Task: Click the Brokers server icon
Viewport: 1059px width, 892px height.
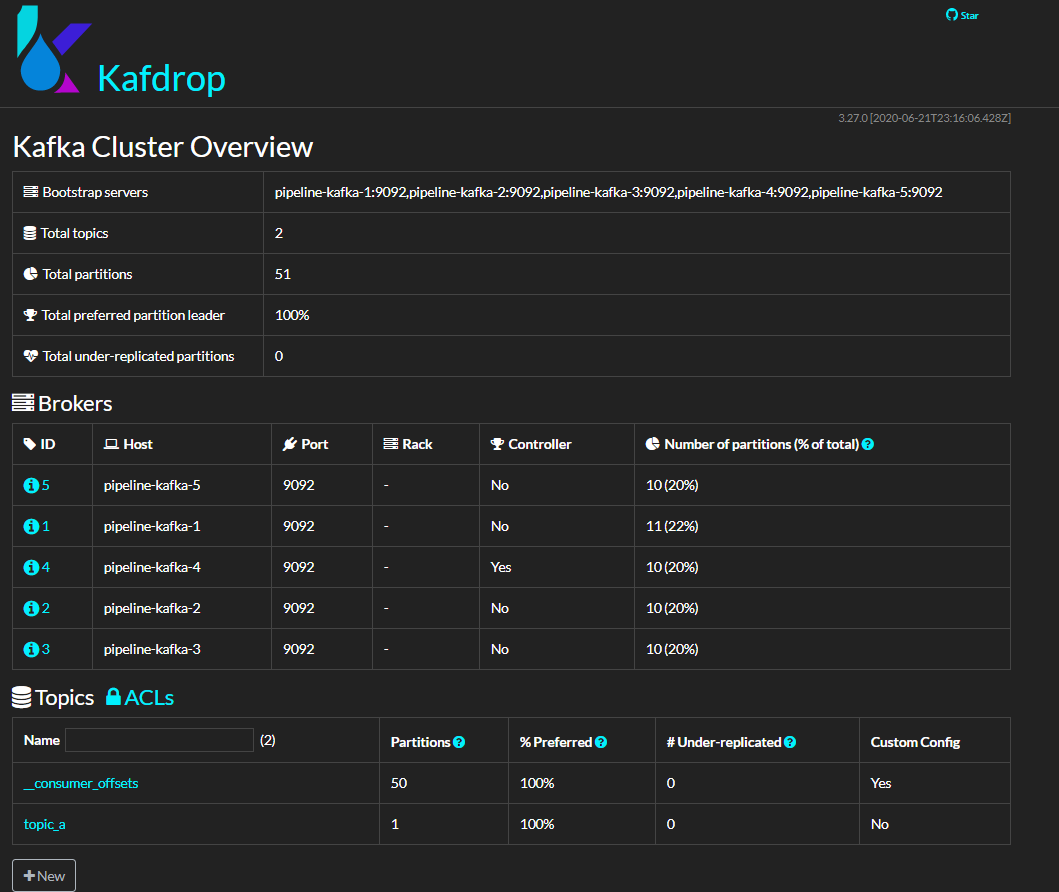Action: click(x=23, y=403)
